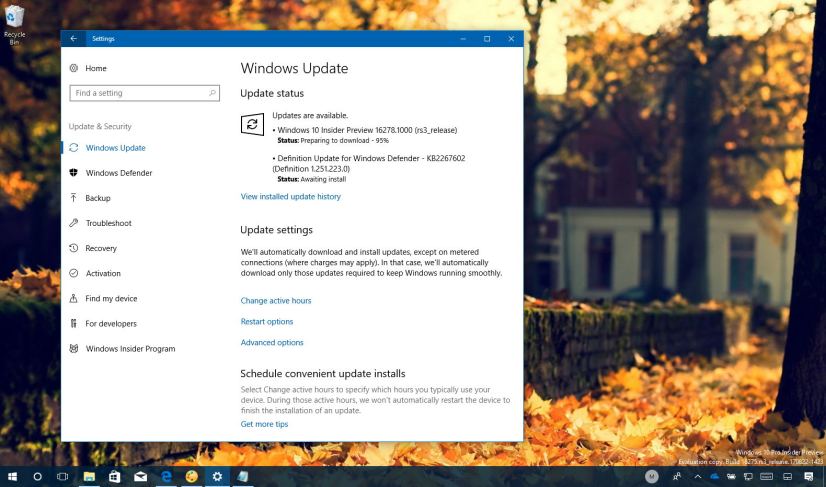Open the Mail app from taskbar
The image size is (826, 487).
pyautogui.click(x=140, y=476)
